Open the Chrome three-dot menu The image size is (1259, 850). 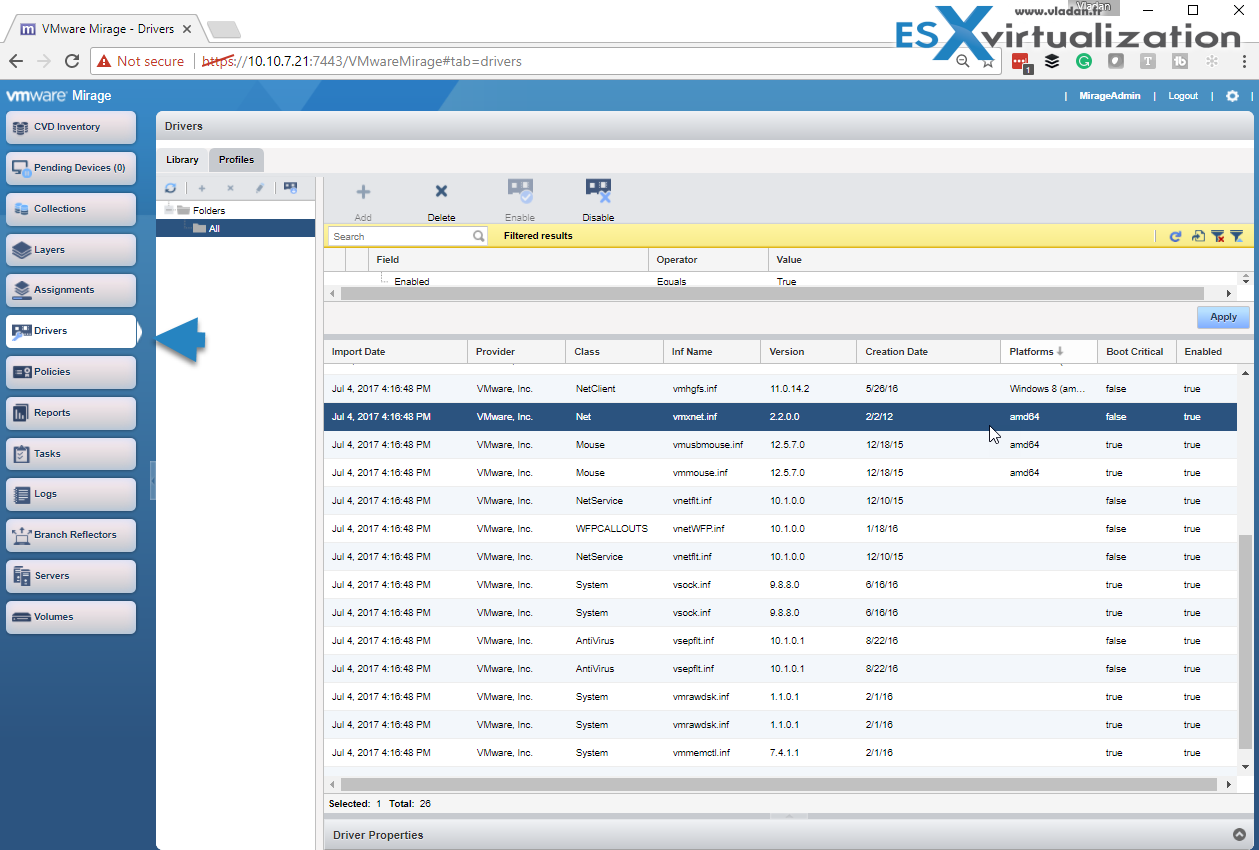pyautogui.click(x=1243, y=61)
